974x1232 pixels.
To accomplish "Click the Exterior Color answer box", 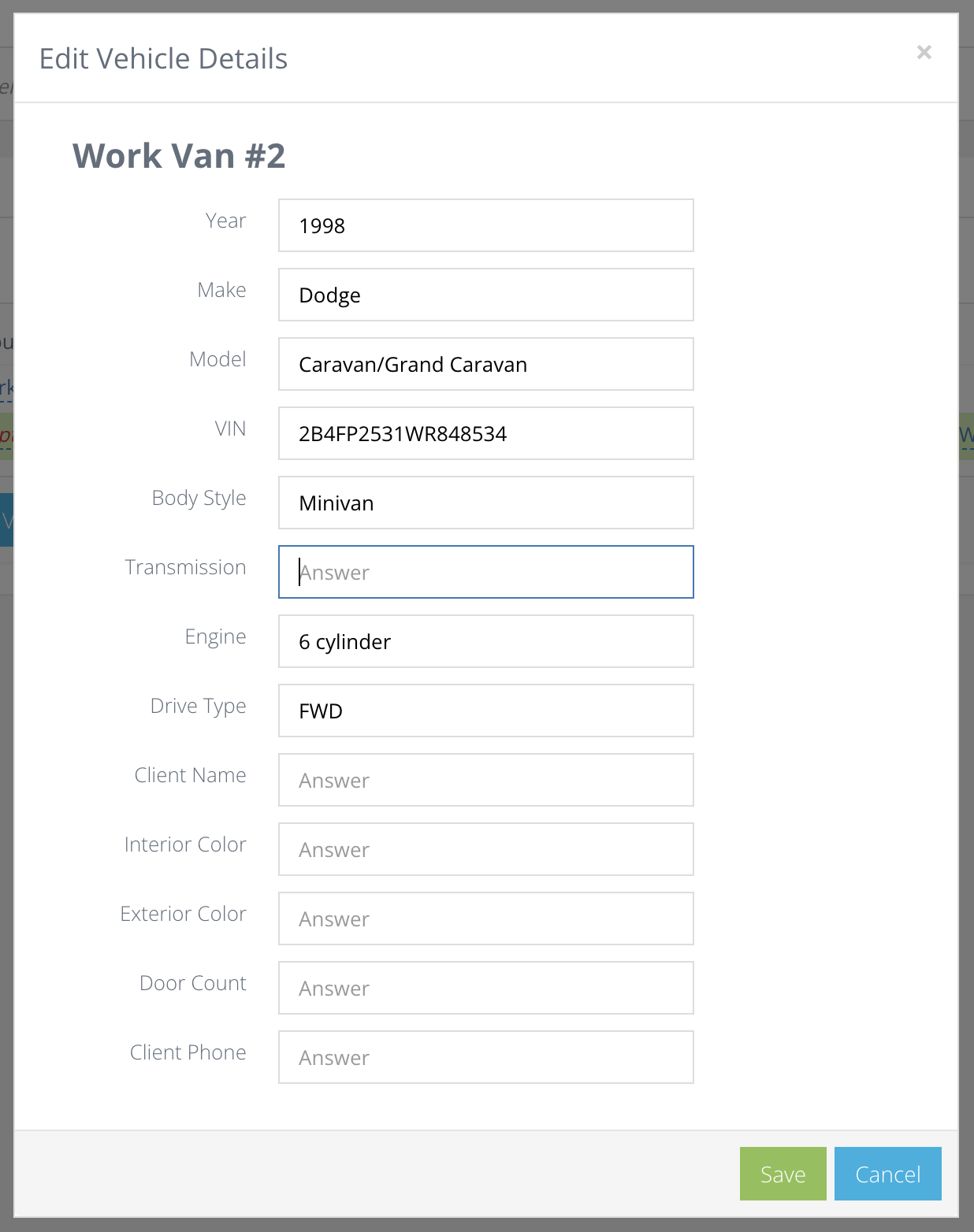I will point(485,918).
